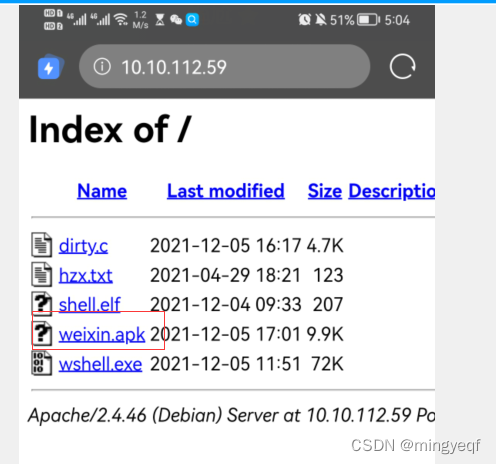496x464 pixels.
Task: Tap the Wi-Fi signal icon
Action: 121,20
